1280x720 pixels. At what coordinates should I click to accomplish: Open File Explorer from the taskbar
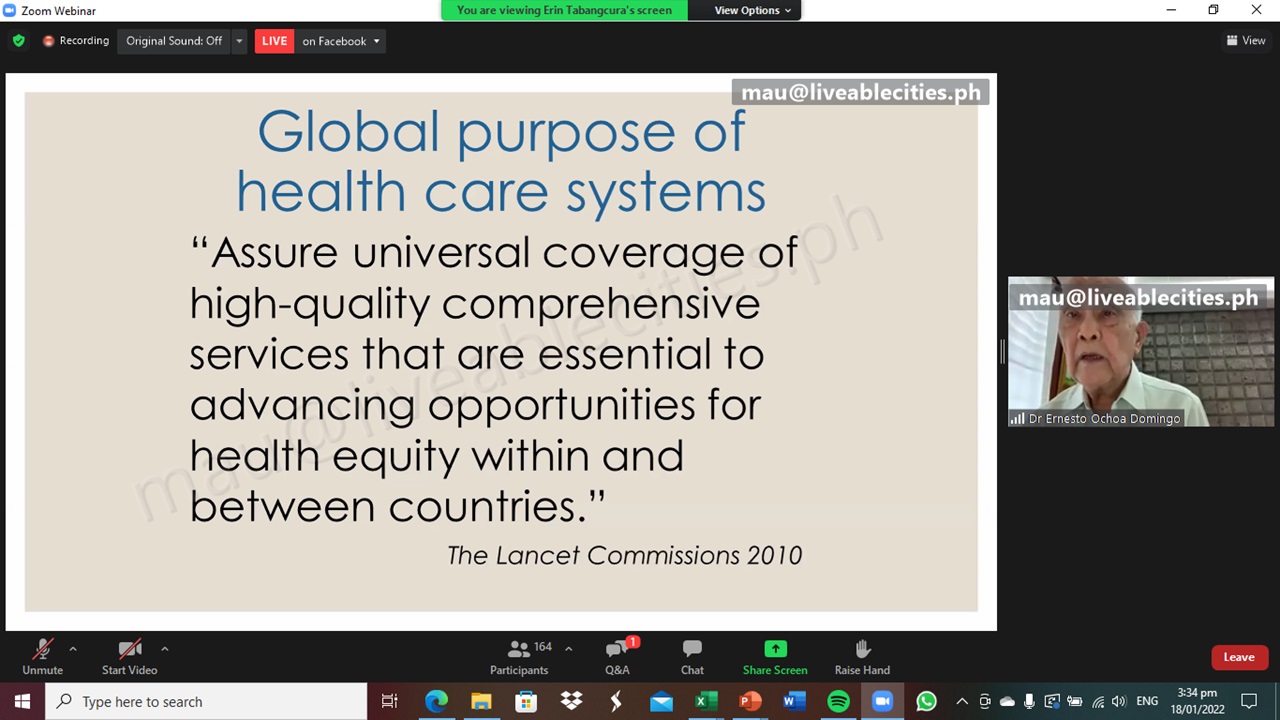point(481,701)
